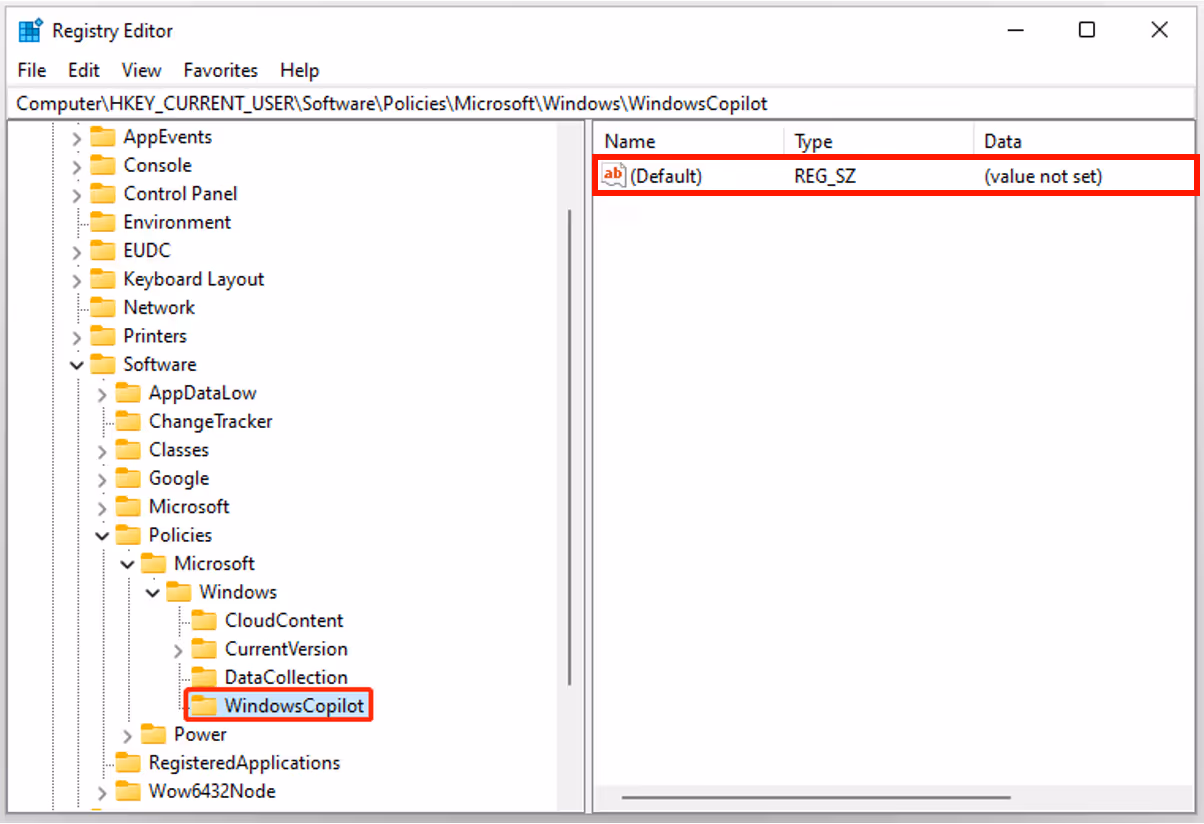Click the CloudContent folder icon
Screen dimensions: 1204x824
(x=204, y=620)
